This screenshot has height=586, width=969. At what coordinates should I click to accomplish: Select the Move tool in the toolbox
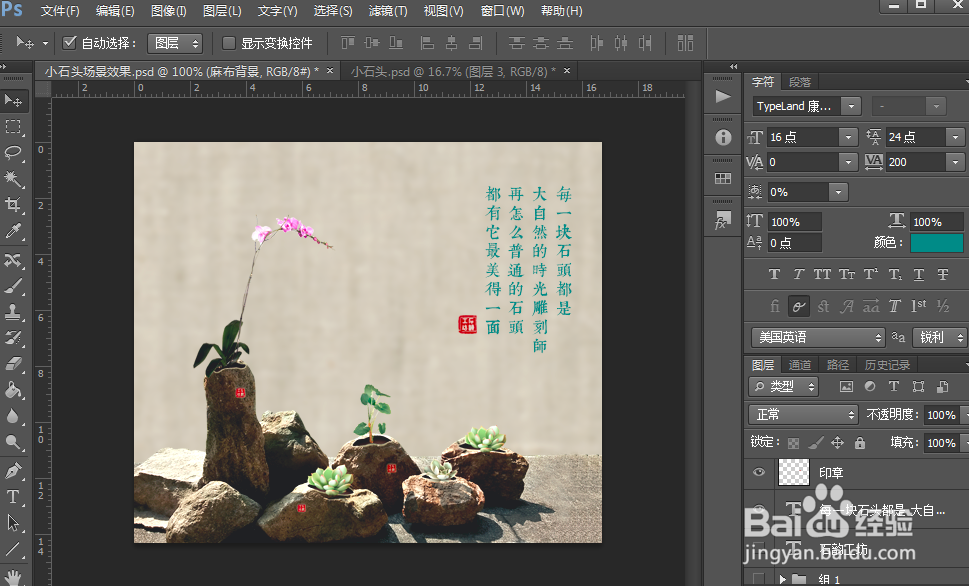pos(13,100)
